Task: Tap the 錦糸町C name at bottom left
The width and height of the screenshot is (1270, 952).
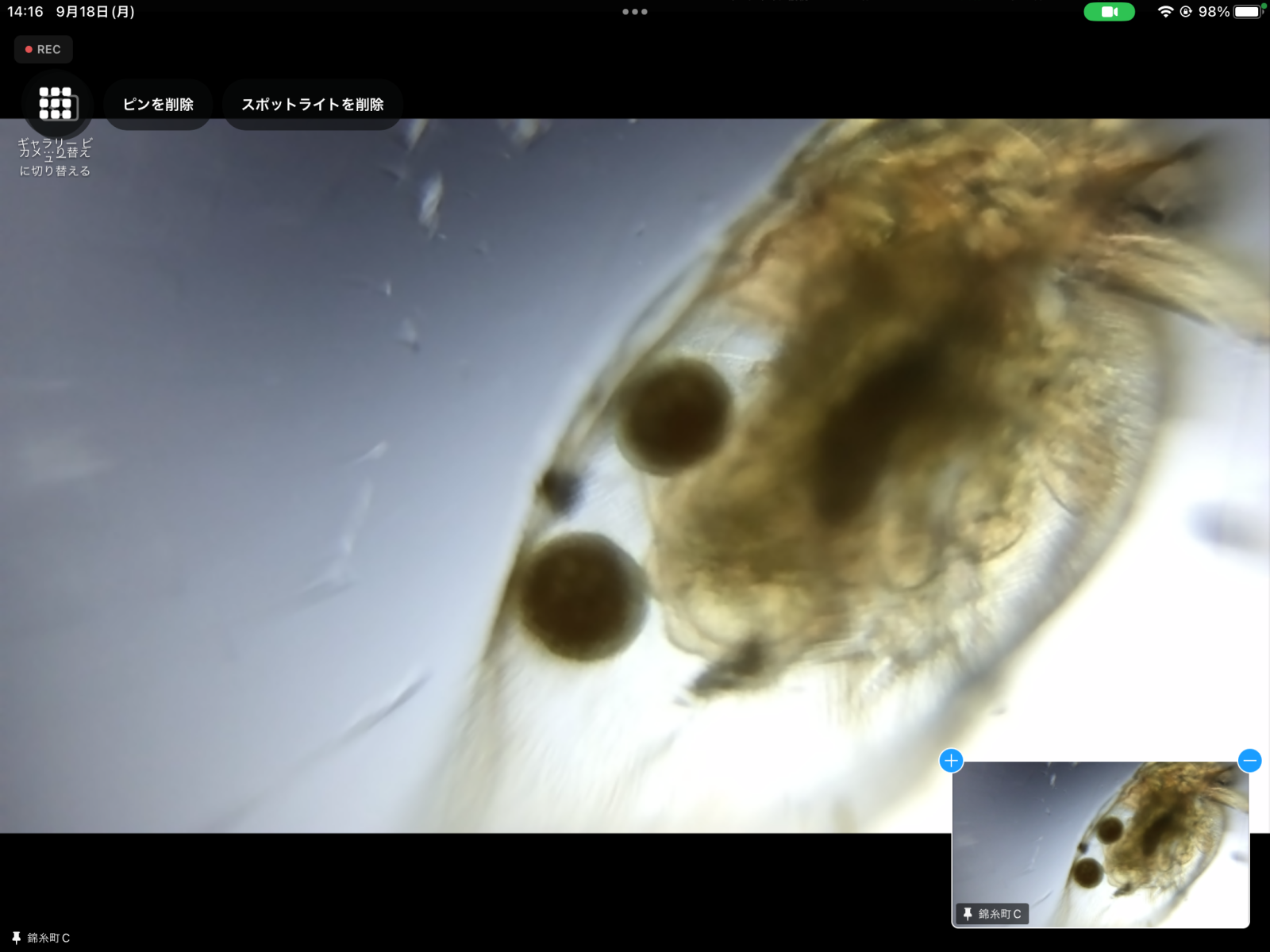Action: [x=48, y=938]
